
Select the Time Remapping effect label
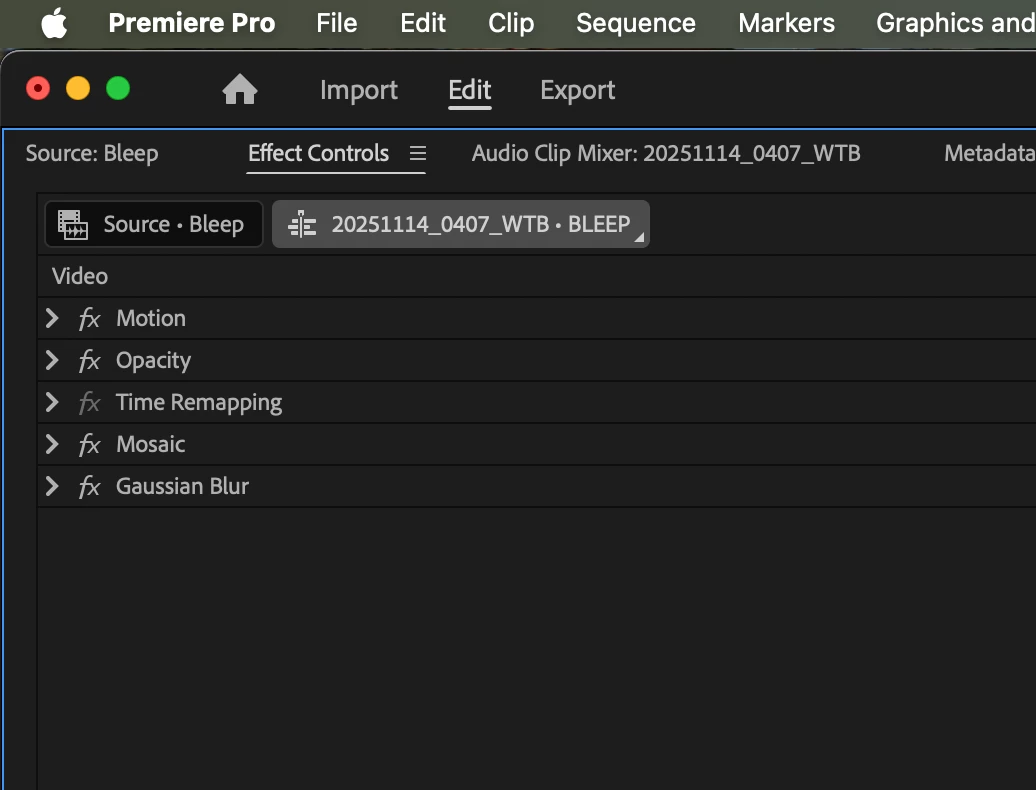pos(199,402)
